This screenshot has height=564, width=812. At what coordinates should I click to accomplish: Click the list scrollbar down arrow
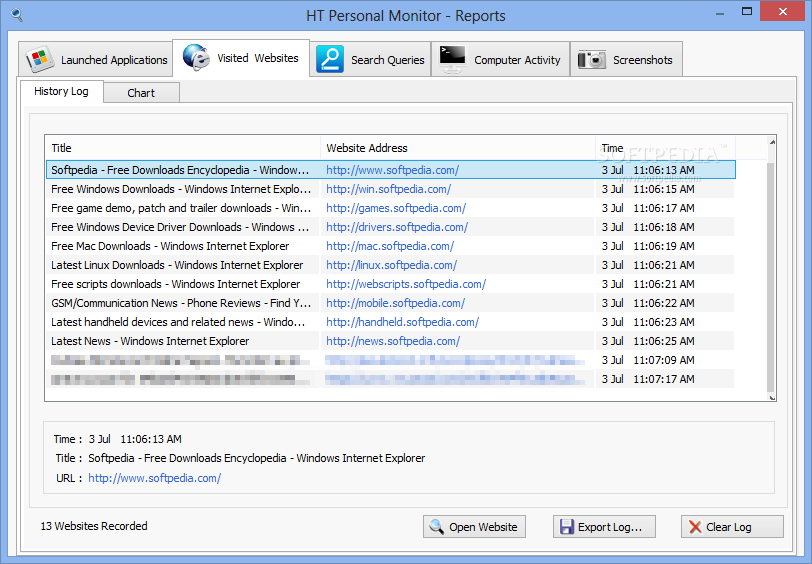772,397
